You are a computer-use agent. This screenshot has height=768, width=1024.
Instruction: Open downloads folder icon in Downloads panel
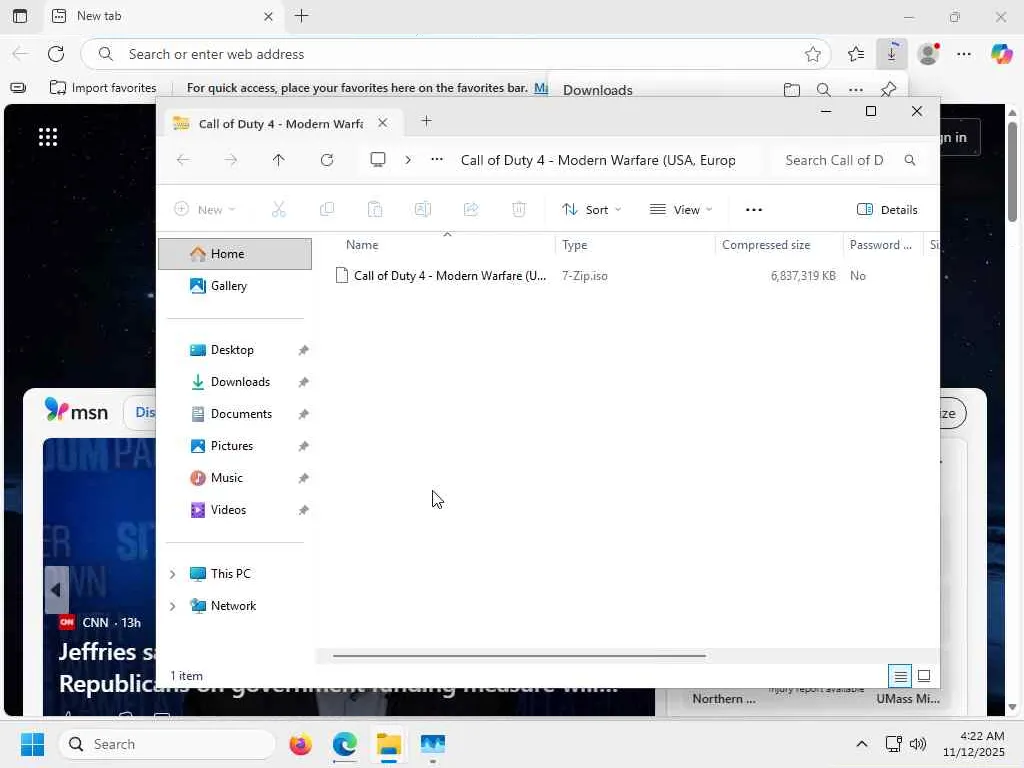click(792, 89)
